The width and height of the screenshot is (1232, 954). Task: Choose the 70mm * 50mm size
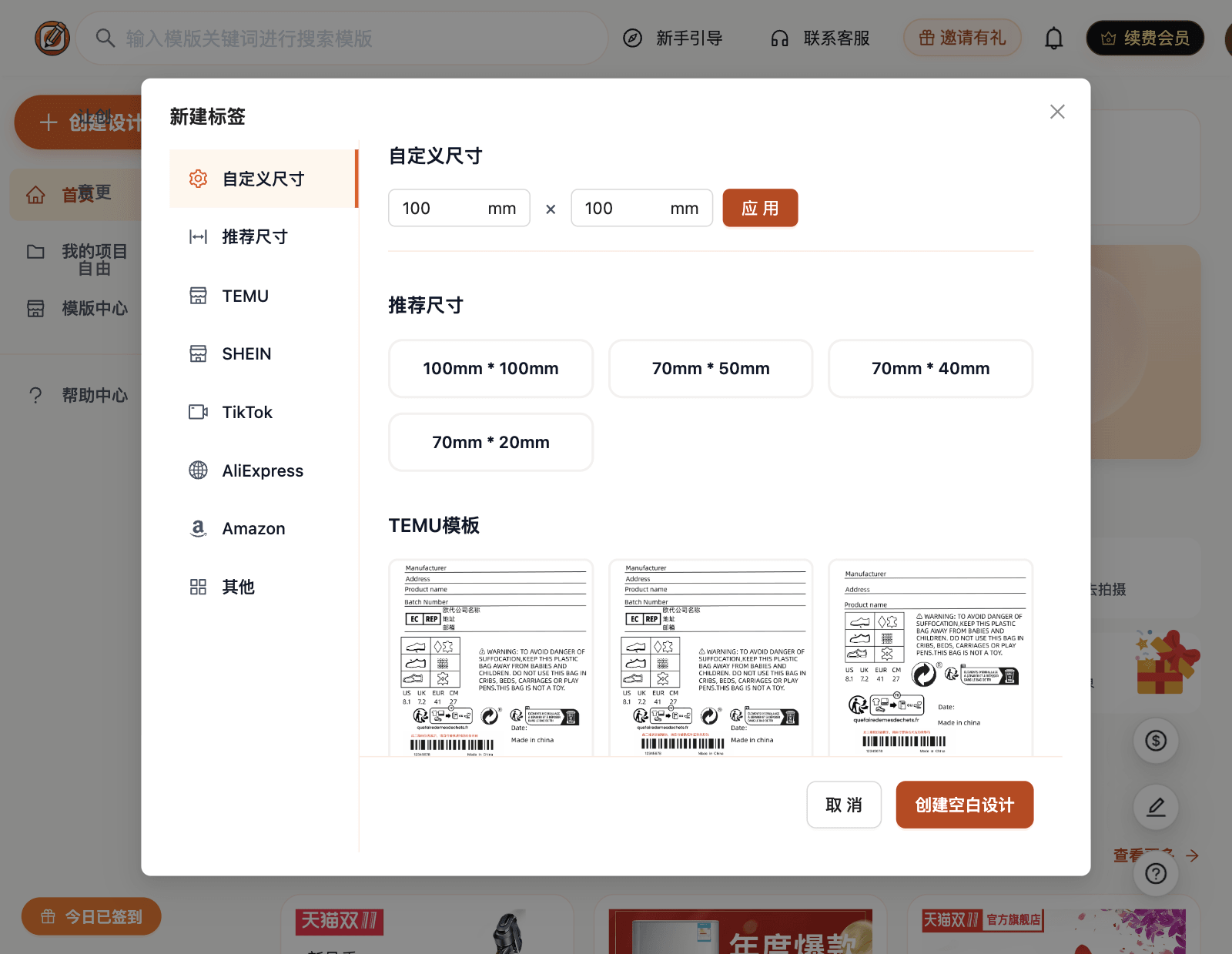[x=711, y=369]
